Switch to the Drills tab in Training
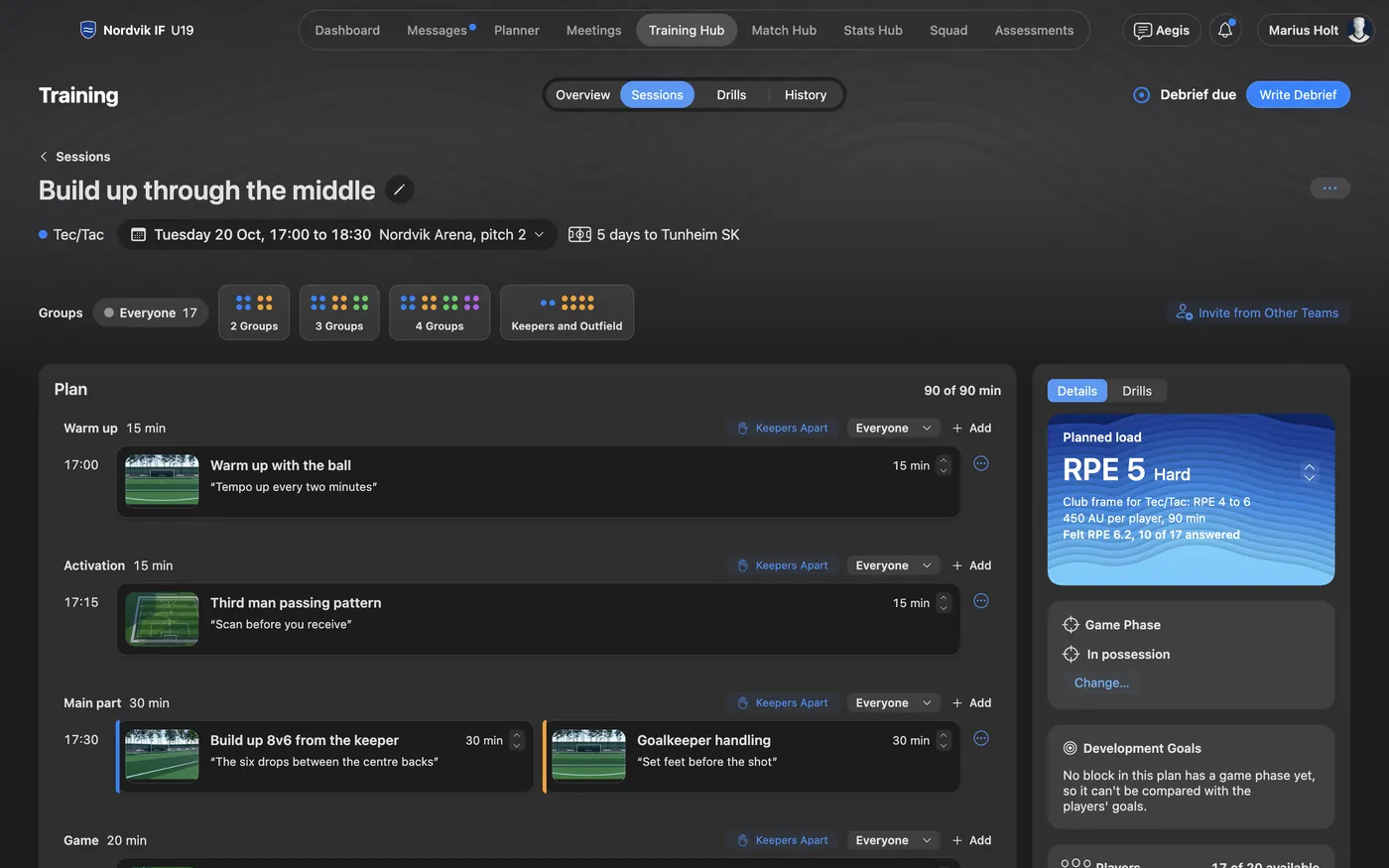 [x=731, y=95]
